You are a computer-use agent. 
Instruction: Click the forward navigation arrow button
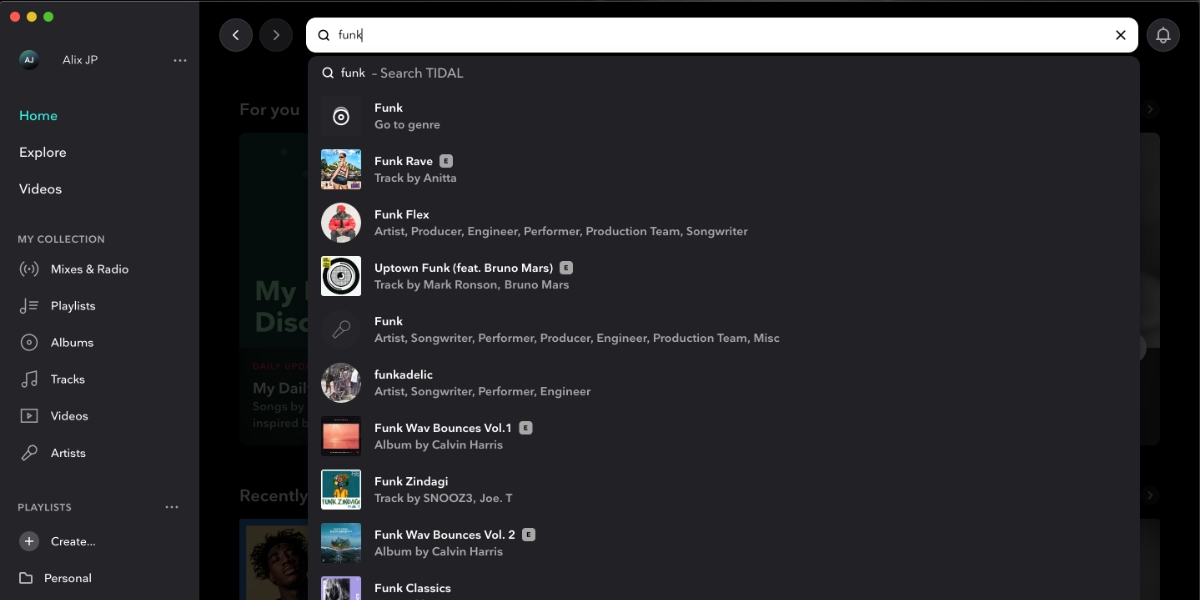coord(276,35)
